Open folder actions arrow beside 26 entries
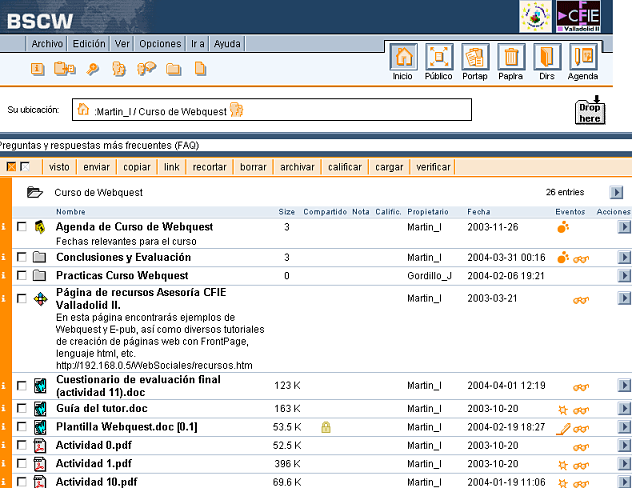This screenshot has width=632, height=488. 616,192
